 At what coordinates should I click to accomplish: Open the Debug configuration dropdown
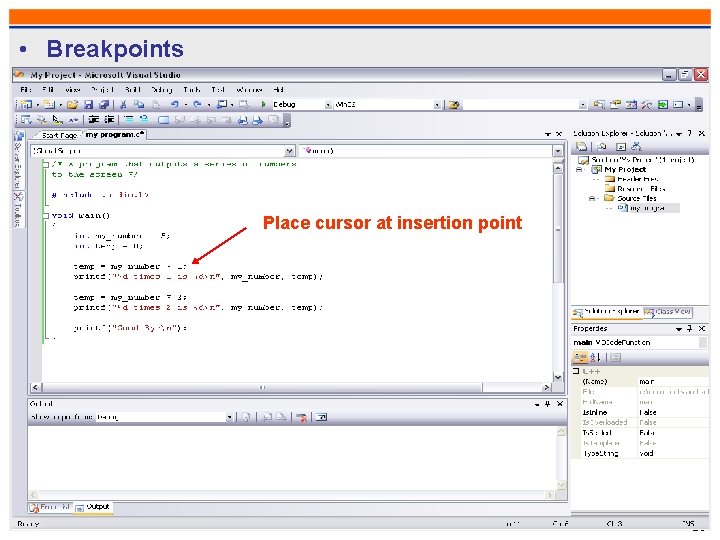(x=328, y=105)
